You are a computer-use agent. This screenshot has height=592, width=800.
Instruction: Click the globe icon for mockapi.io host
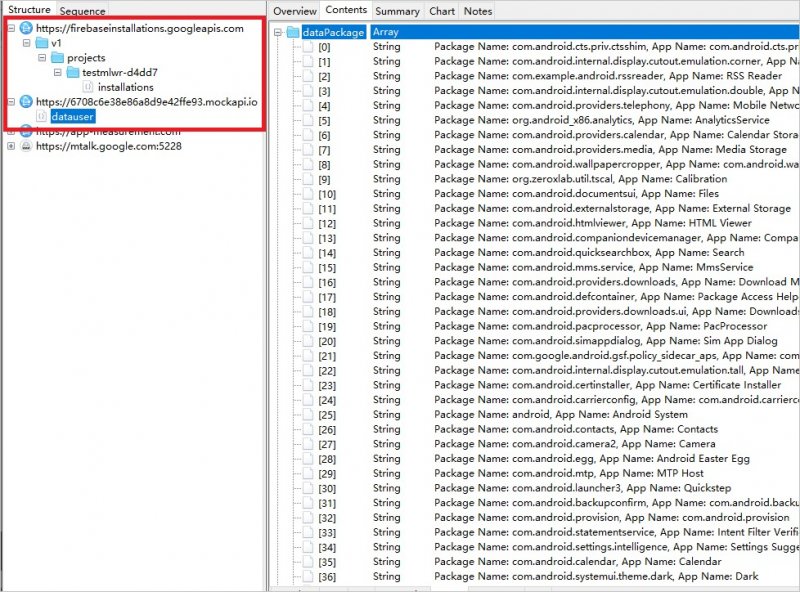click(x=25, y=102)
